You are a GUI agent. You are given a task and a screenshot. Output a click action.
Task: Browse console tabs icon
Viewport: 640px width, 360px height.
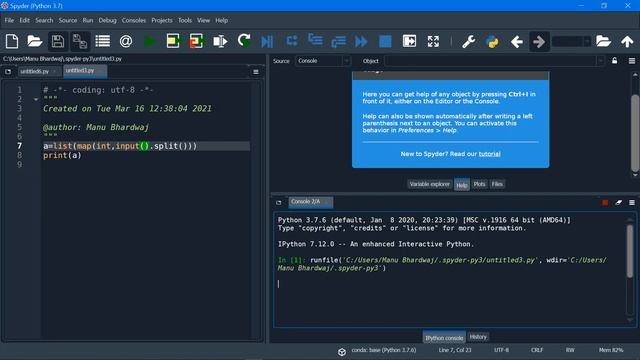click(279, 202)
